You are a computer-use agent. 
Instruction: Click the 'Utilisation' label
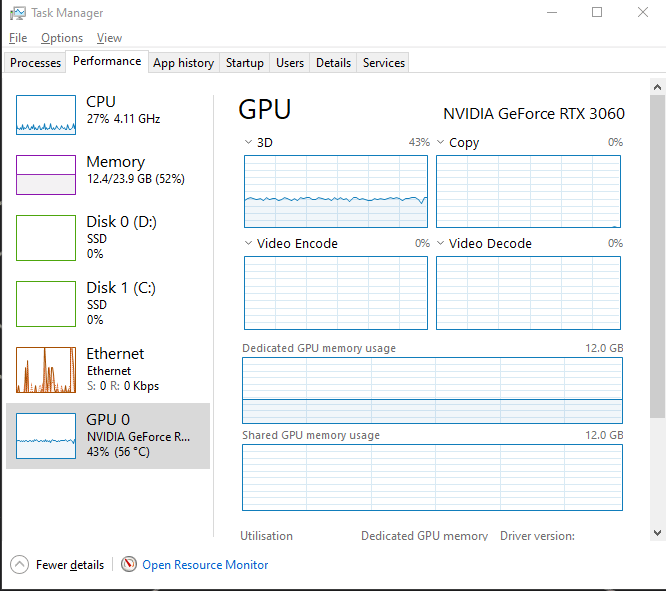[266, 536]
